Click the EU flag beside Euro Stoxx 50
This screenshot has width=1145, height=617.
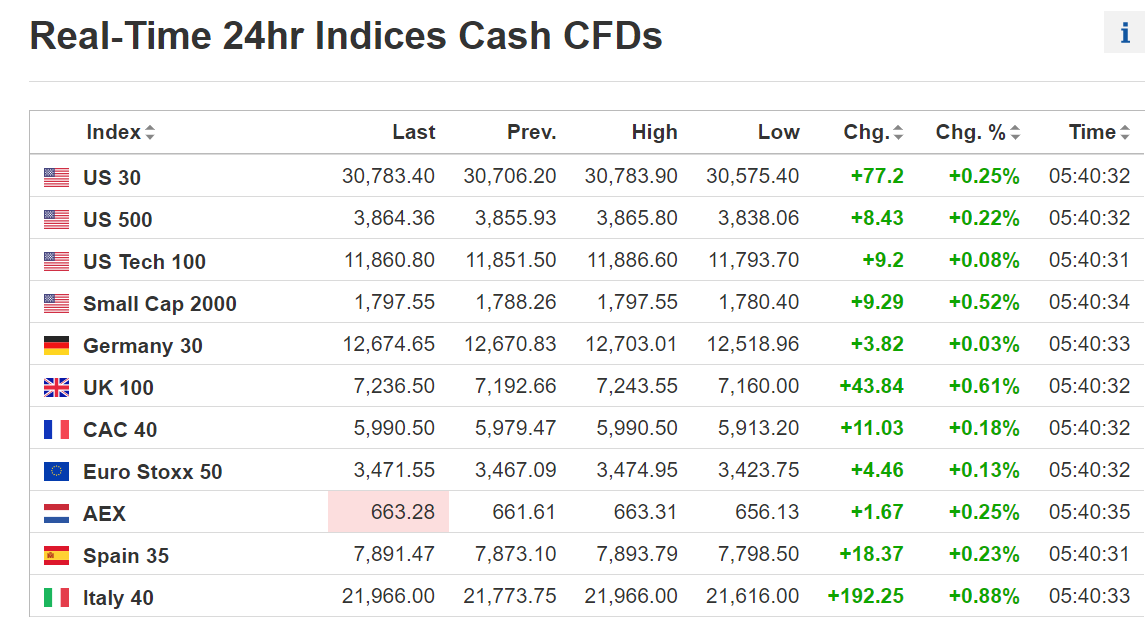[x=56, y=472]
